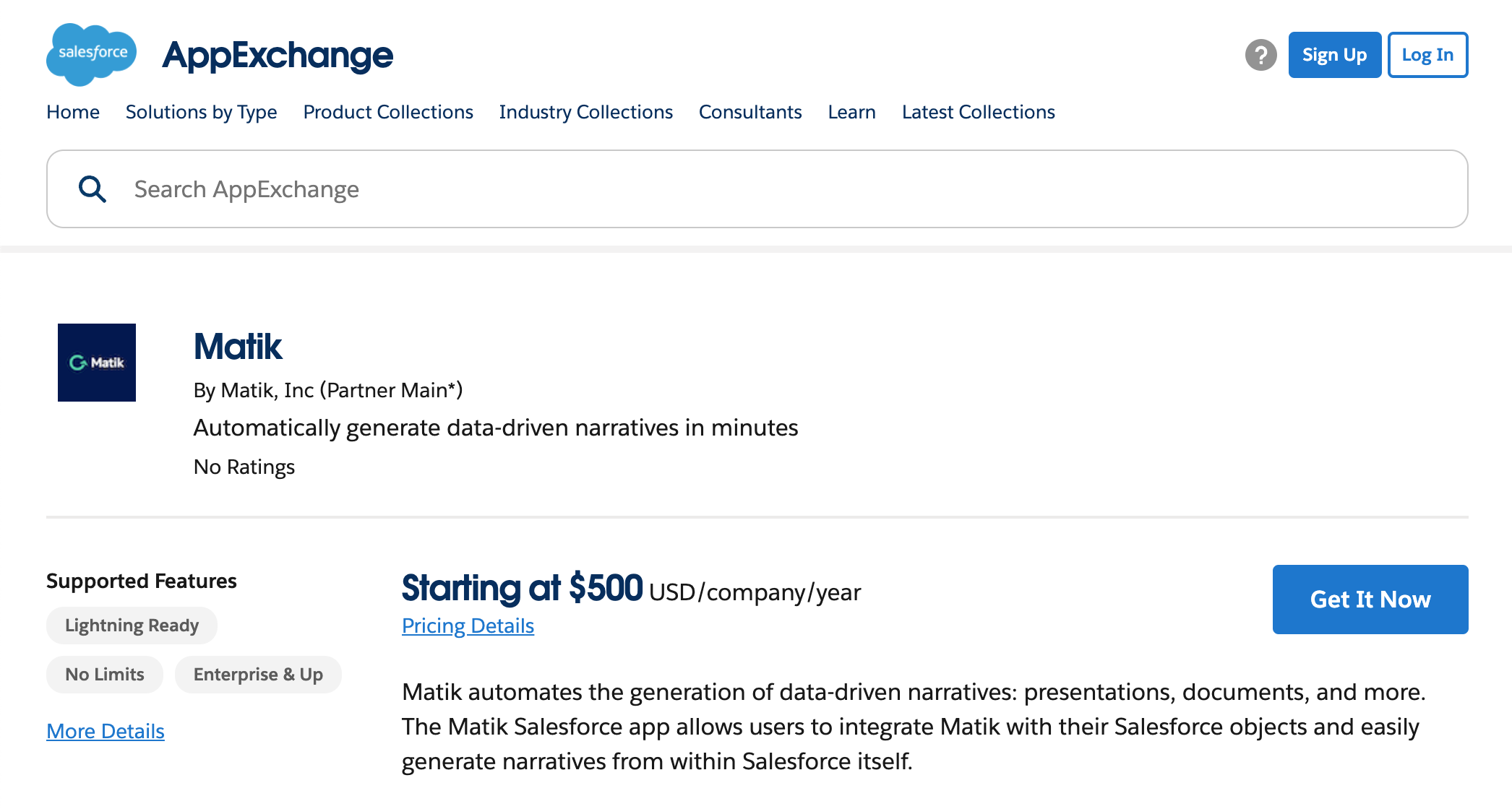Screen dimensions: 1512x809
Task: Focus the Search AppExchange field
Action: [757, 189]
